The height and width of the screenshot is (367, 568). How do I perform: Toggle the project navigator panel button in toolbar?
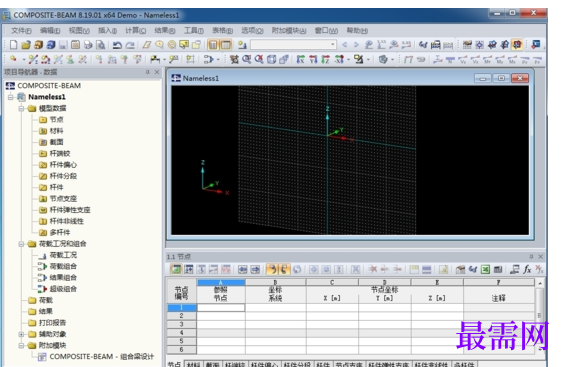point(213,45)
